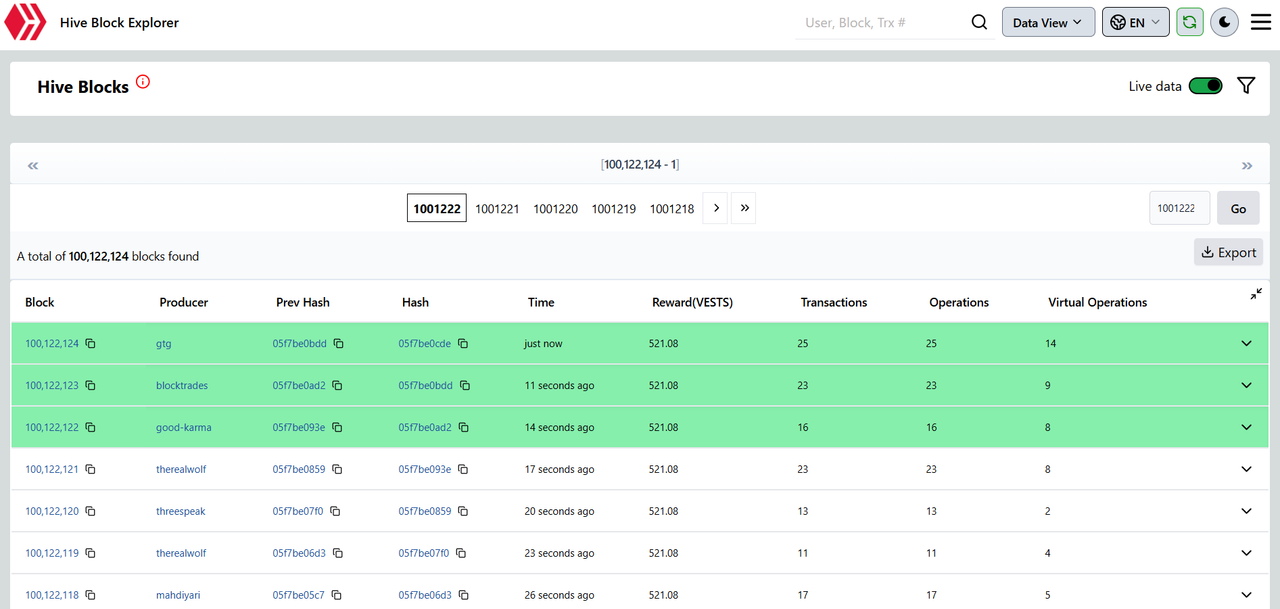This screenshot has height=609, width=1280.
Task: Go to page 1001219
Action: coord(613,209)
